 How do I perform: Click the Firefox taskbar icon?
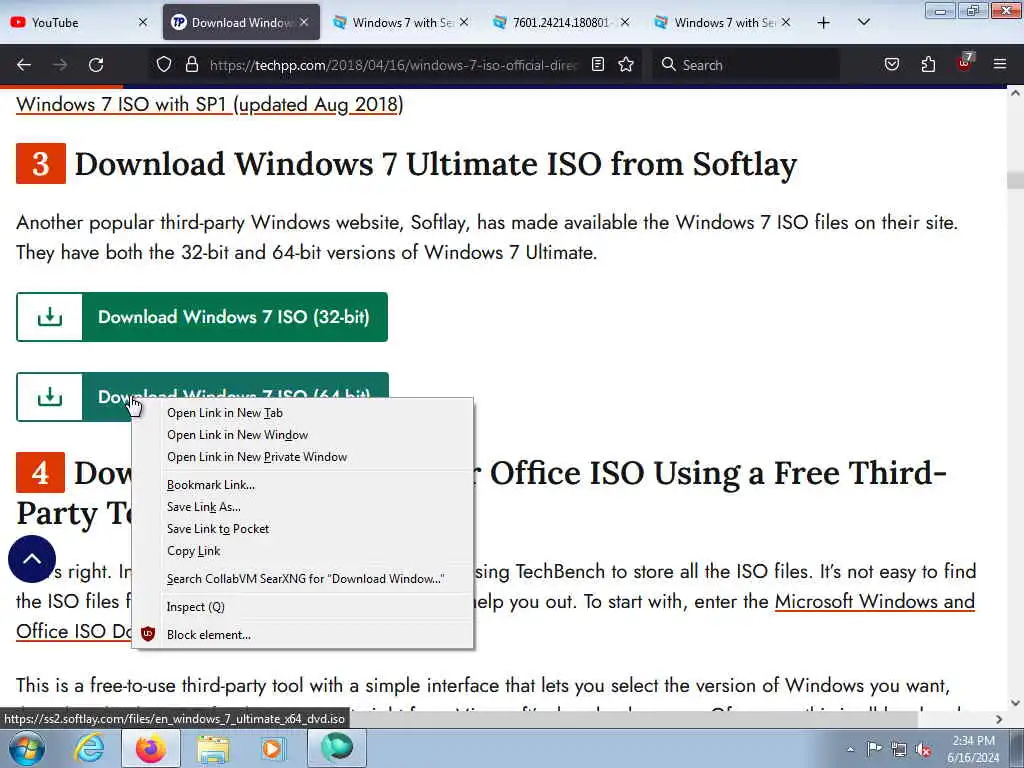[x=151, y=748]
